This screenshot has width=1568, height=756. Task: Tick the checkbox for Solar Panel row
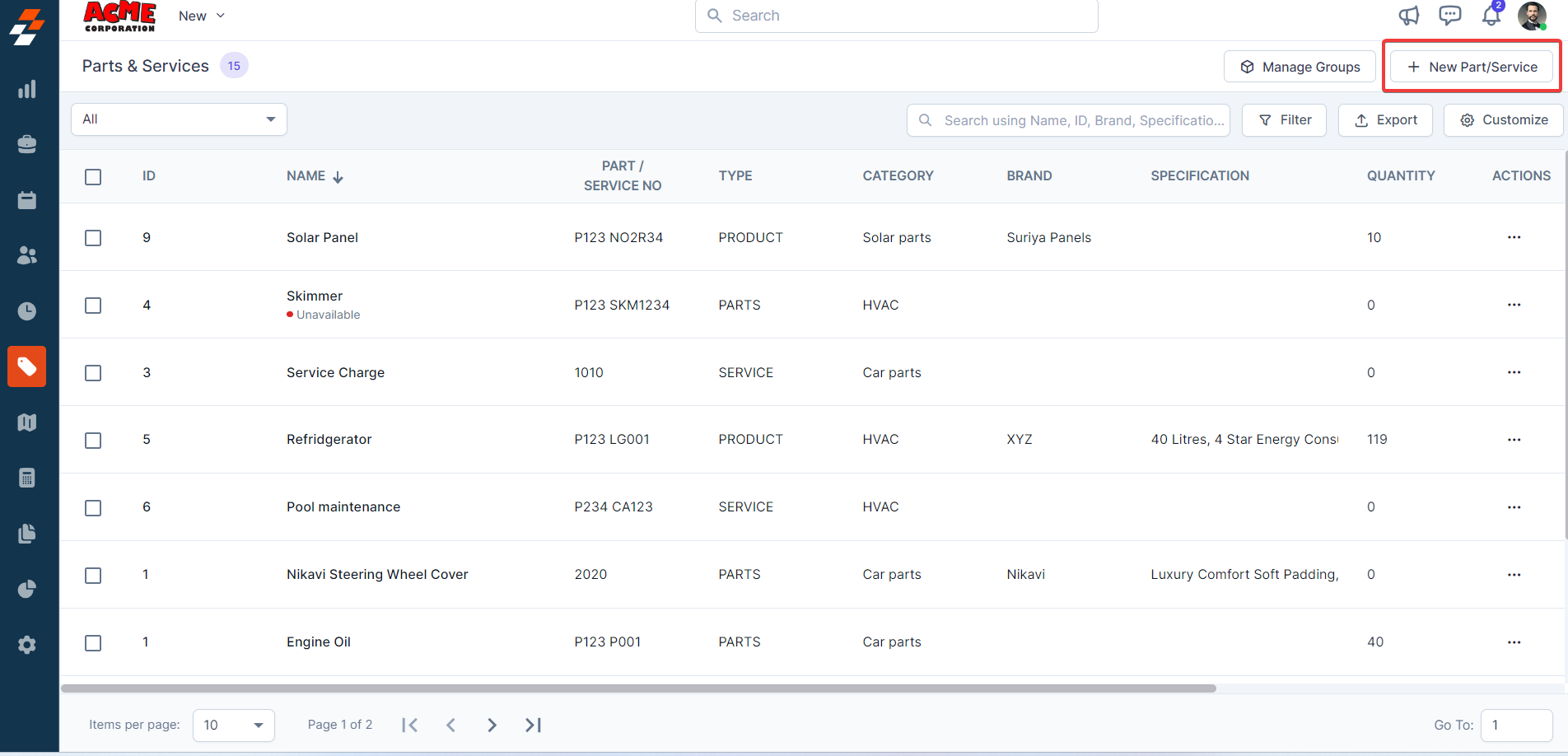click(x=93, y=238)
